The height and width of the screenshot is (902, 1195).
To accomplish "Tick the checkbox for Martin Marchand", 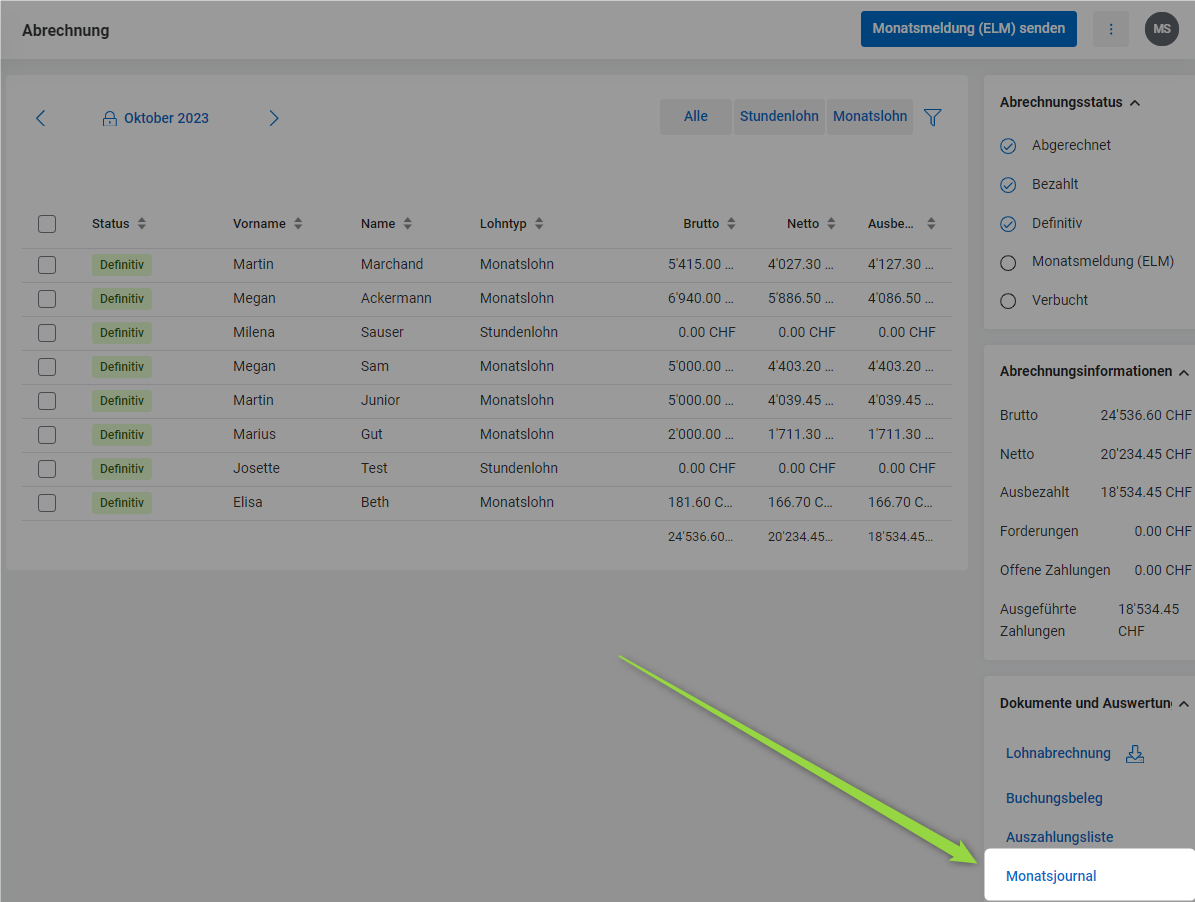I will [x=47, y=265].
